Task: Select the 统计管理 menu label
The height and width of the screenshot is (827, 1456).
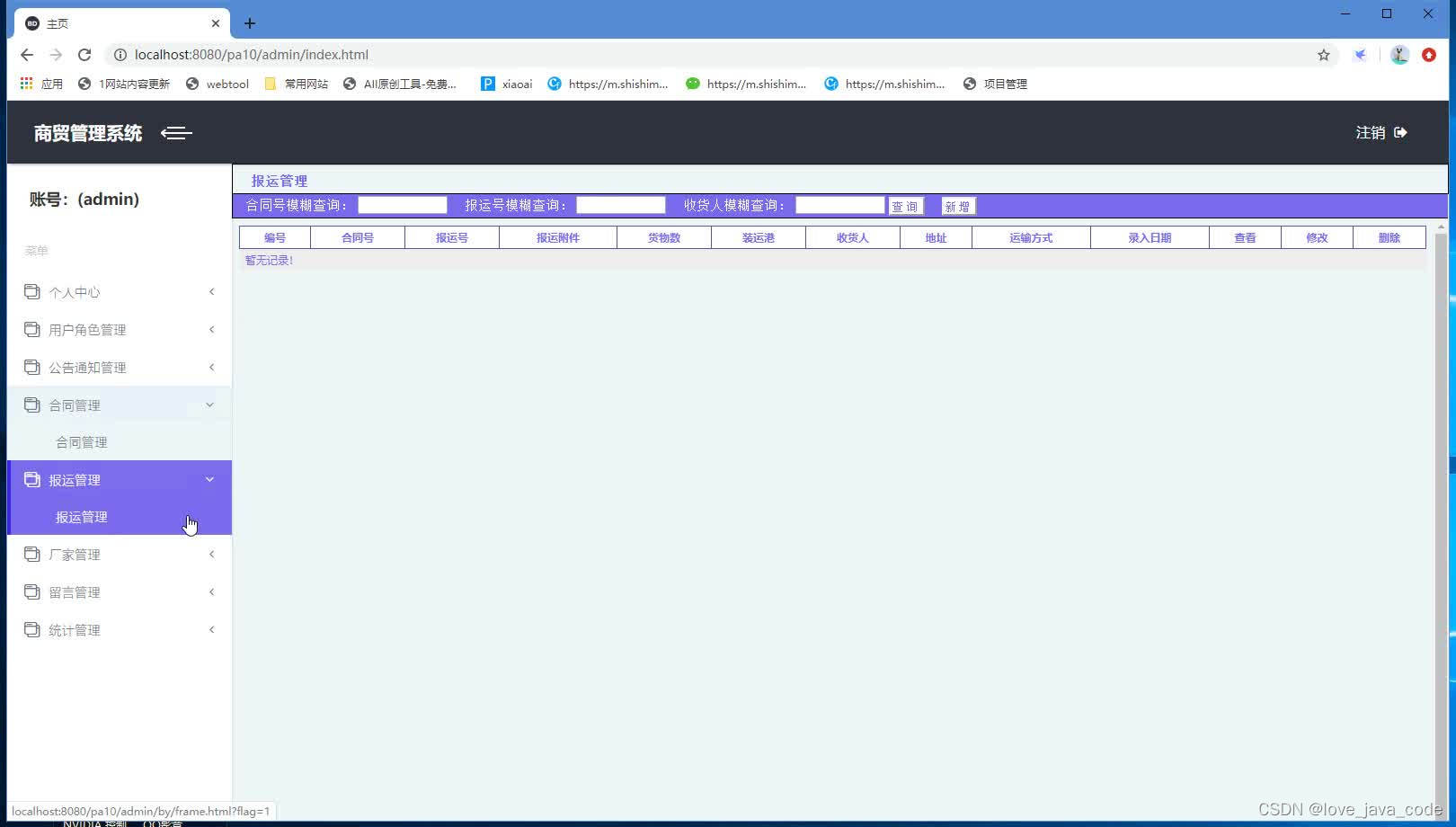Action: 75,630
